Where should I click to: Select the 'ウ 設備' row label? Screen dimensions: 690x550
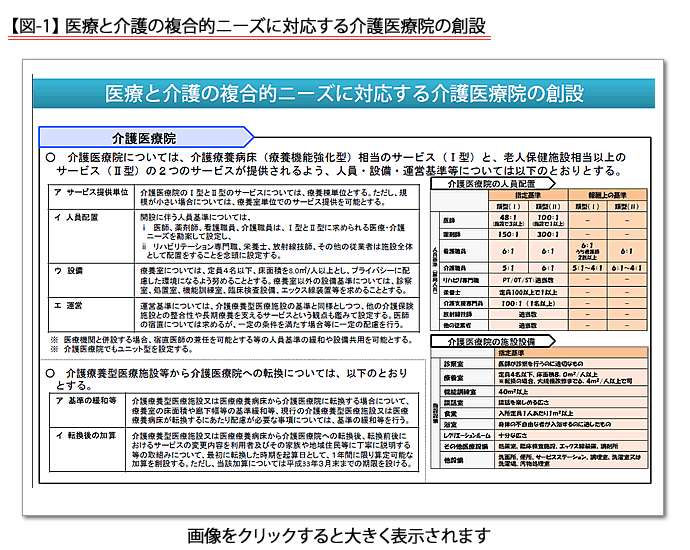click(x=69, y=271)
